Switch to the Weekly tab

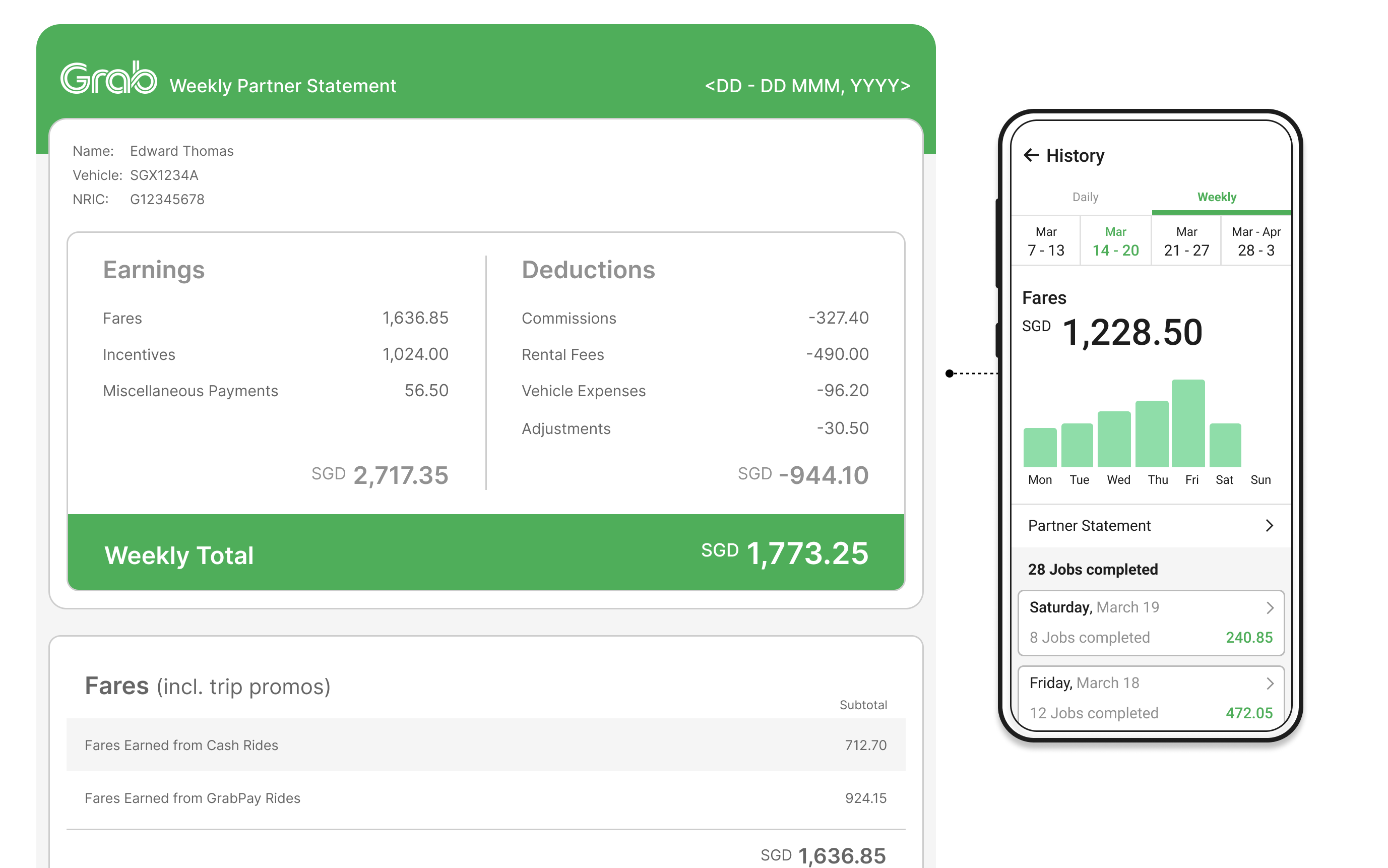click(x=1216, y=197)
